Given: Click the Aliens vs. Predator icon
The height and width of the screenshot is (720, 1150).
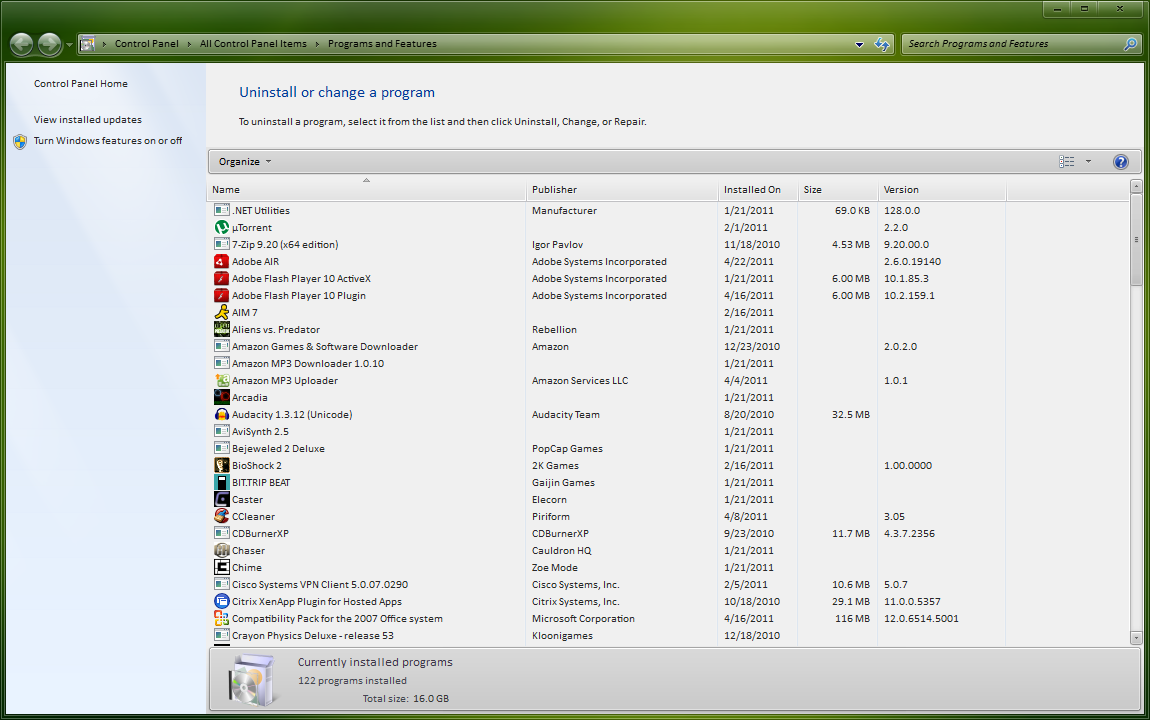Looking at the screenshot, I should tap(221, 329).
